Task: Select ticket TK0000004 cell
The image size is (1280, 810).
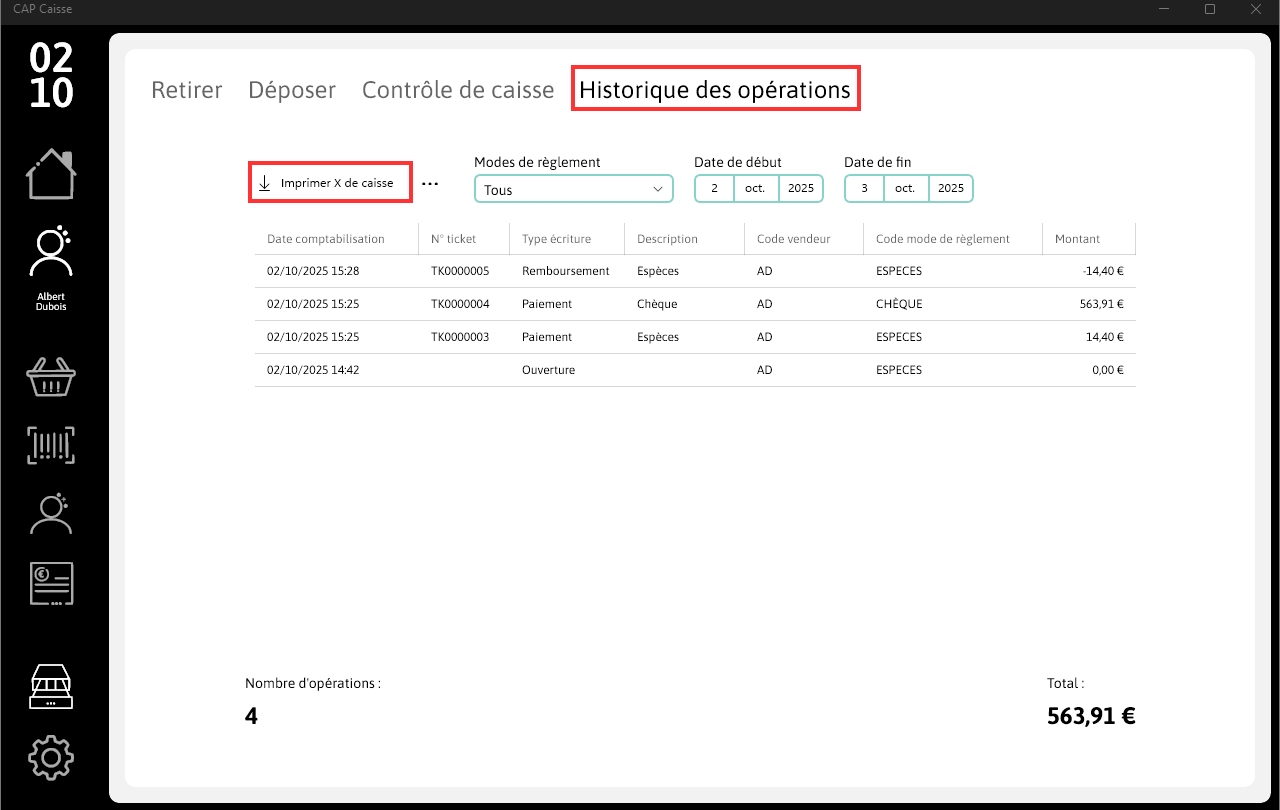Action: (460, 304)
